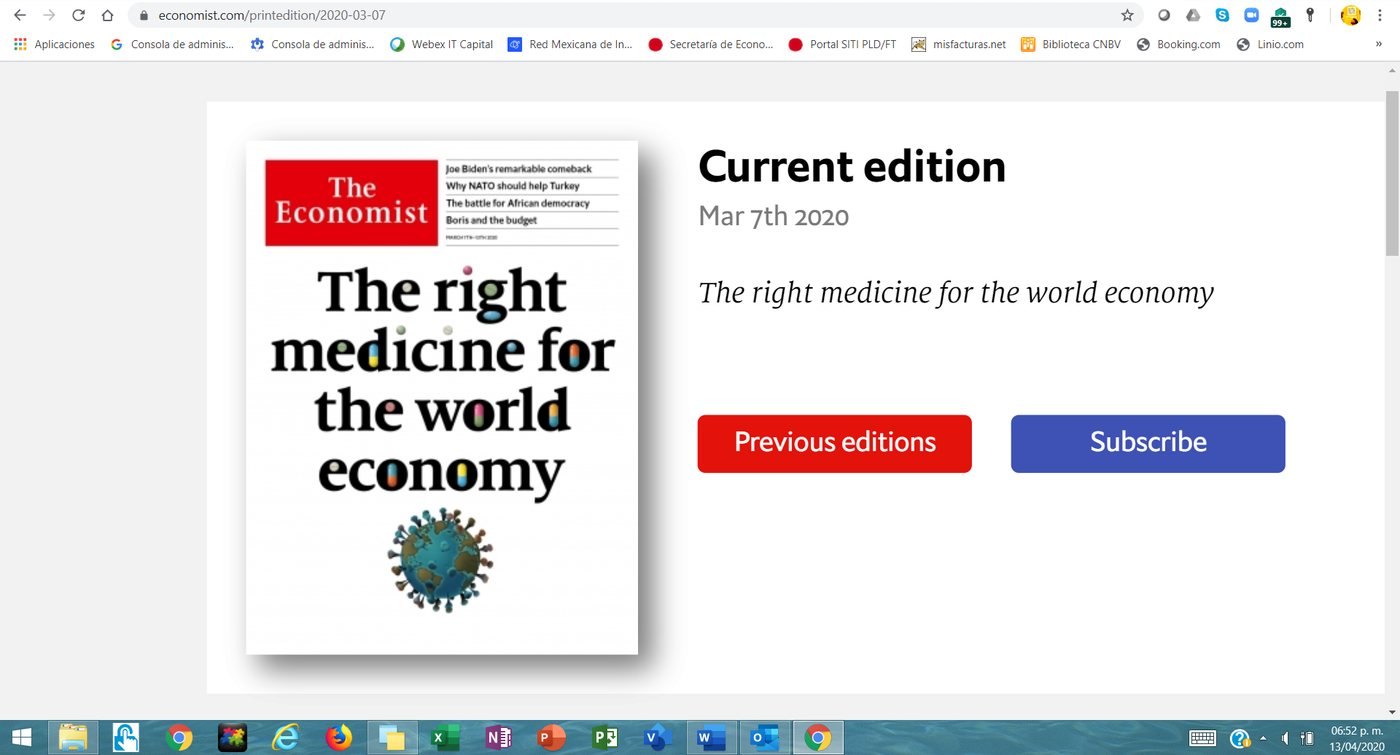The width and height of the screenshot is (1400, 755).
Task: Expand the hidden bookmarks chevron
Action: click(x=1381, y=44)
